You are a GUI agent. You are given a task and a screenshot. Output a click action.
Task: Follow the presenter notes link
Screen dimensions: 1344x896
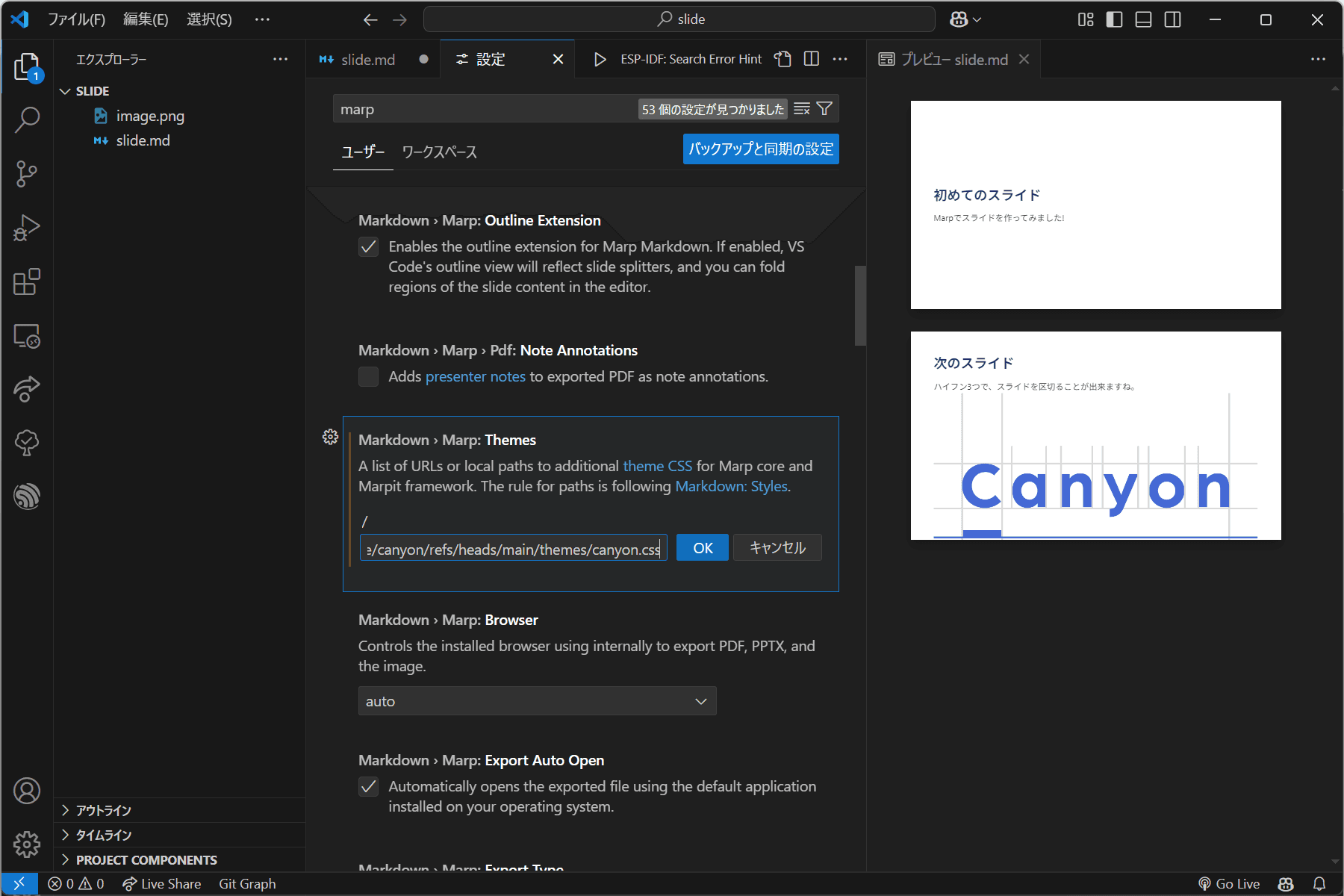pyautogui.click(x=475, y=377)
